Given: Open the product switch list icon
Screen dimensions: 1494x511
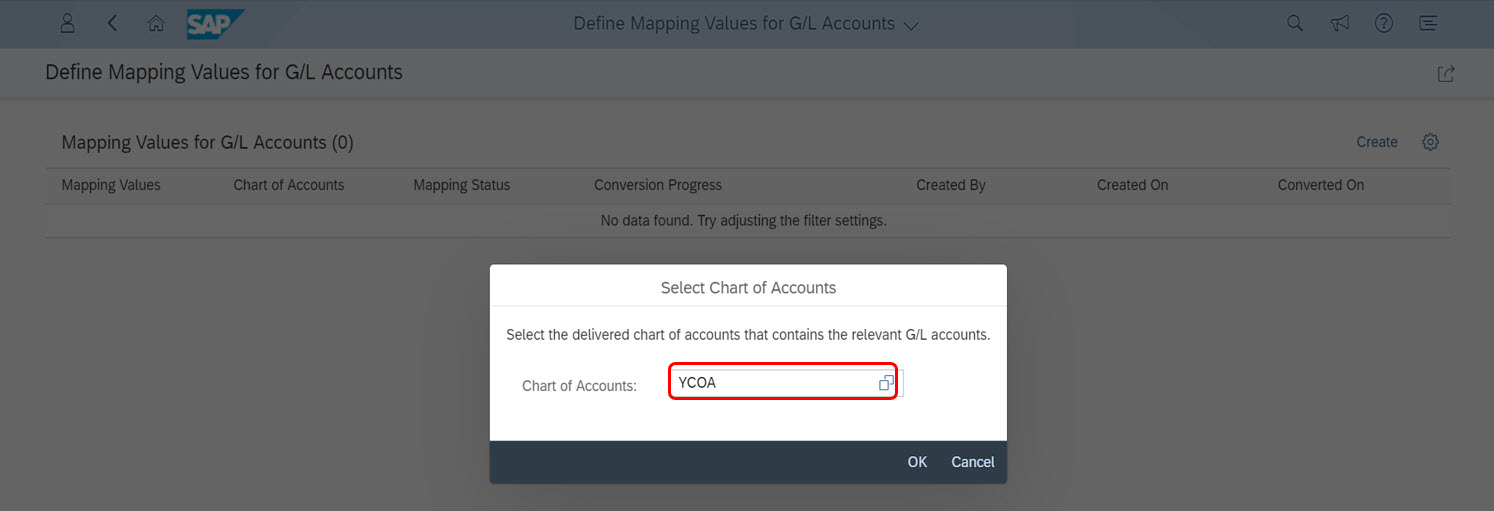Looking at the screenshot, I should 1429,23.
